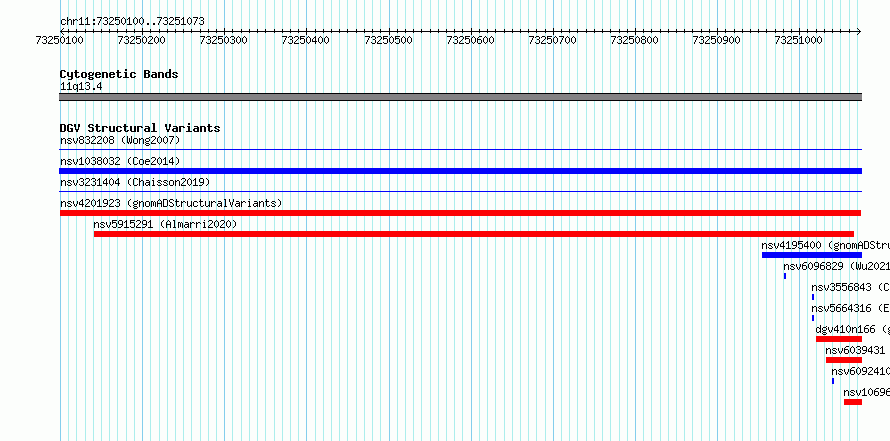This screenshot has height=441, width=890.
Task: Click the chr11:73250100..73251073 region label
Action: coord(132,22)
